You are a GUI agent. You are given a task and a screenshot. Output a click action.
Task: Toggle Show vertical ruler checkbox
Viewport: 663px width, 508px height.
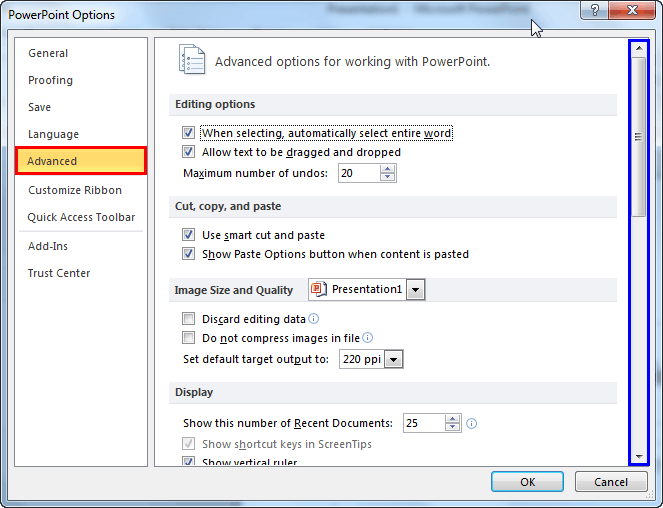[188, 461]
